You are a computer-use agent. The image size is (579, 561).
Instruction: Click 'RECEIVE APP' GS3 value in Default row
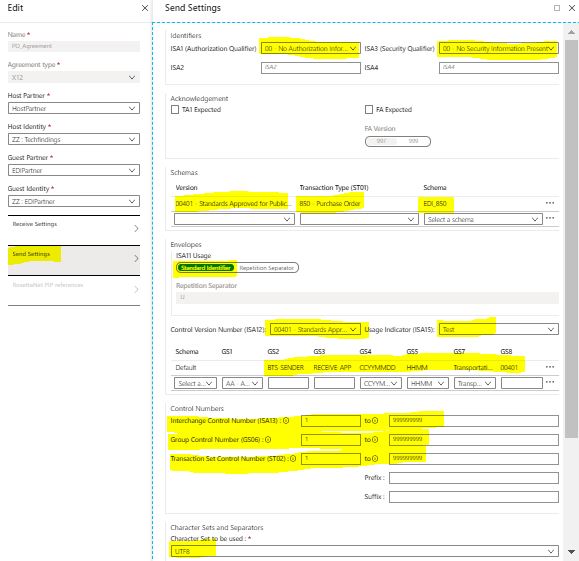coord(332,367)
